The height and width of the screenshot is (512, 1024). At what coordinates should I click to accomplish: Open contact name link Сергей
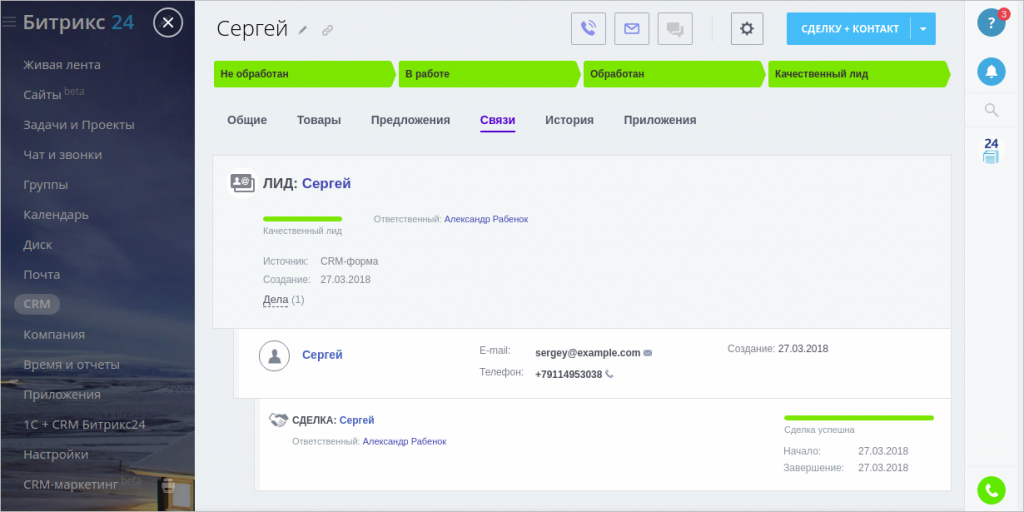click(322, 355)
